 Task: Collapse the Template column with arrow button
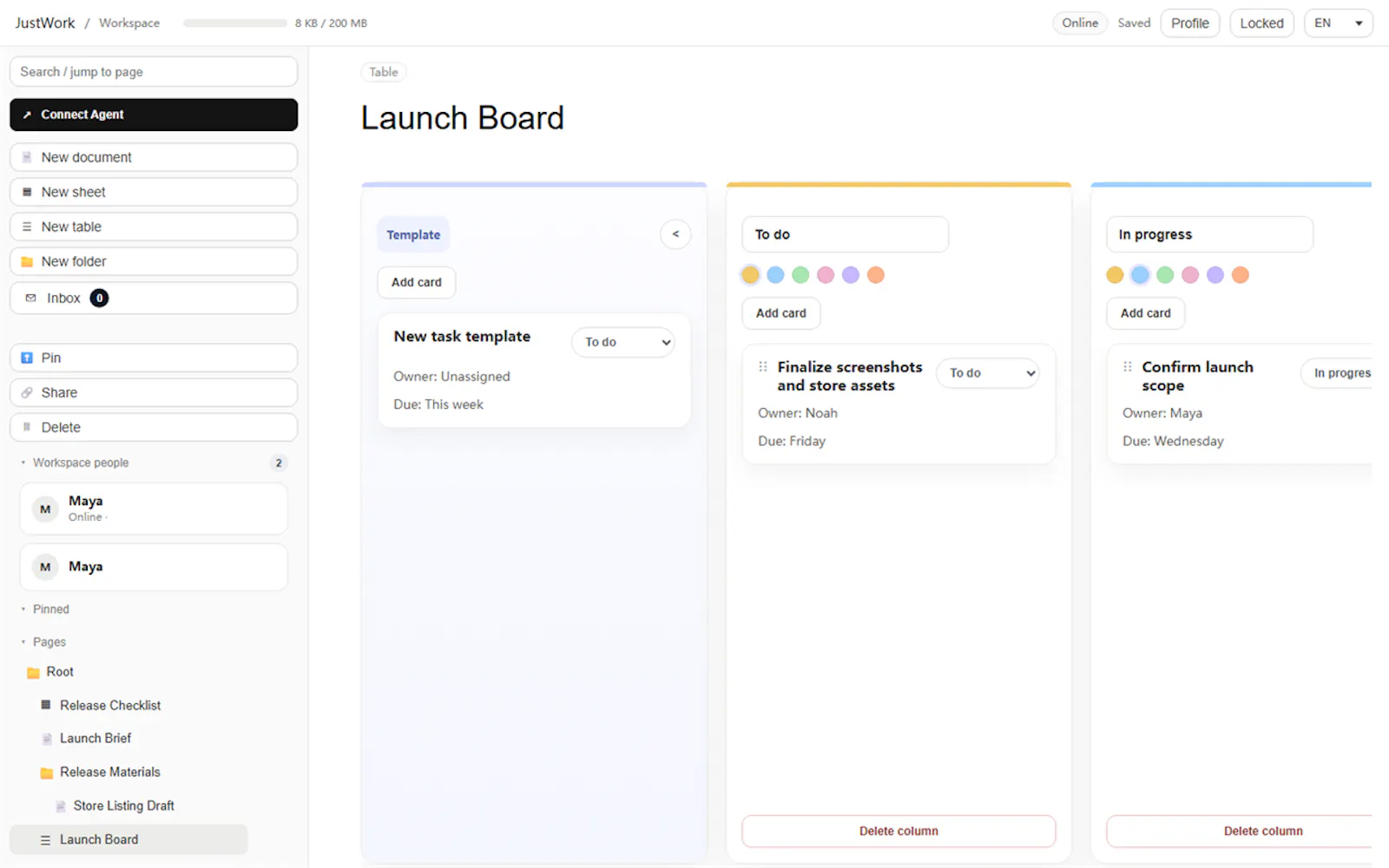pyautogui.click(x=675, y=234)
